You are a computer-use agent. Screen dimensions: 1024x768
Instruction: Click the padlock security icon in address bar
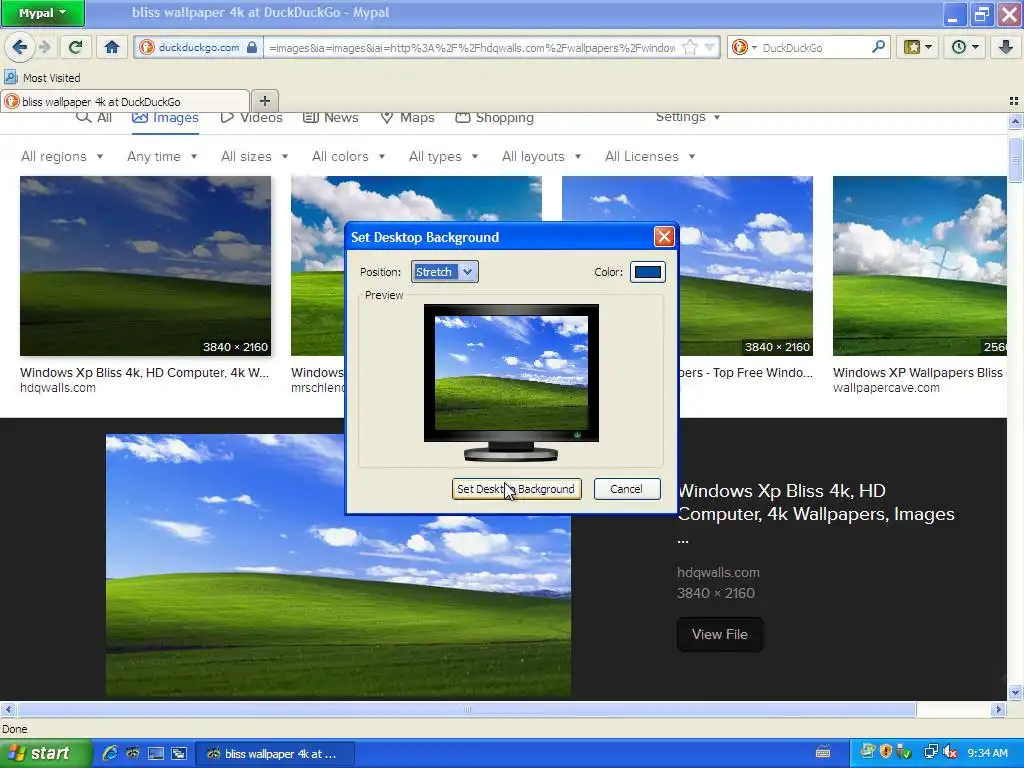coord(251,47)
